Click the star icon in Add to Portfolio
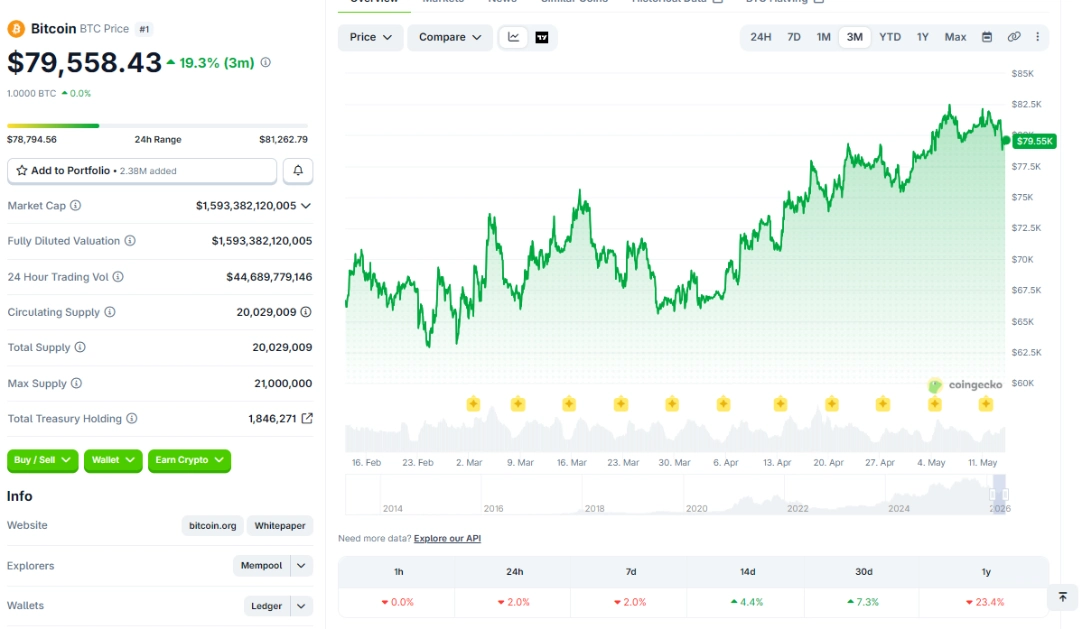 (22, 170)
